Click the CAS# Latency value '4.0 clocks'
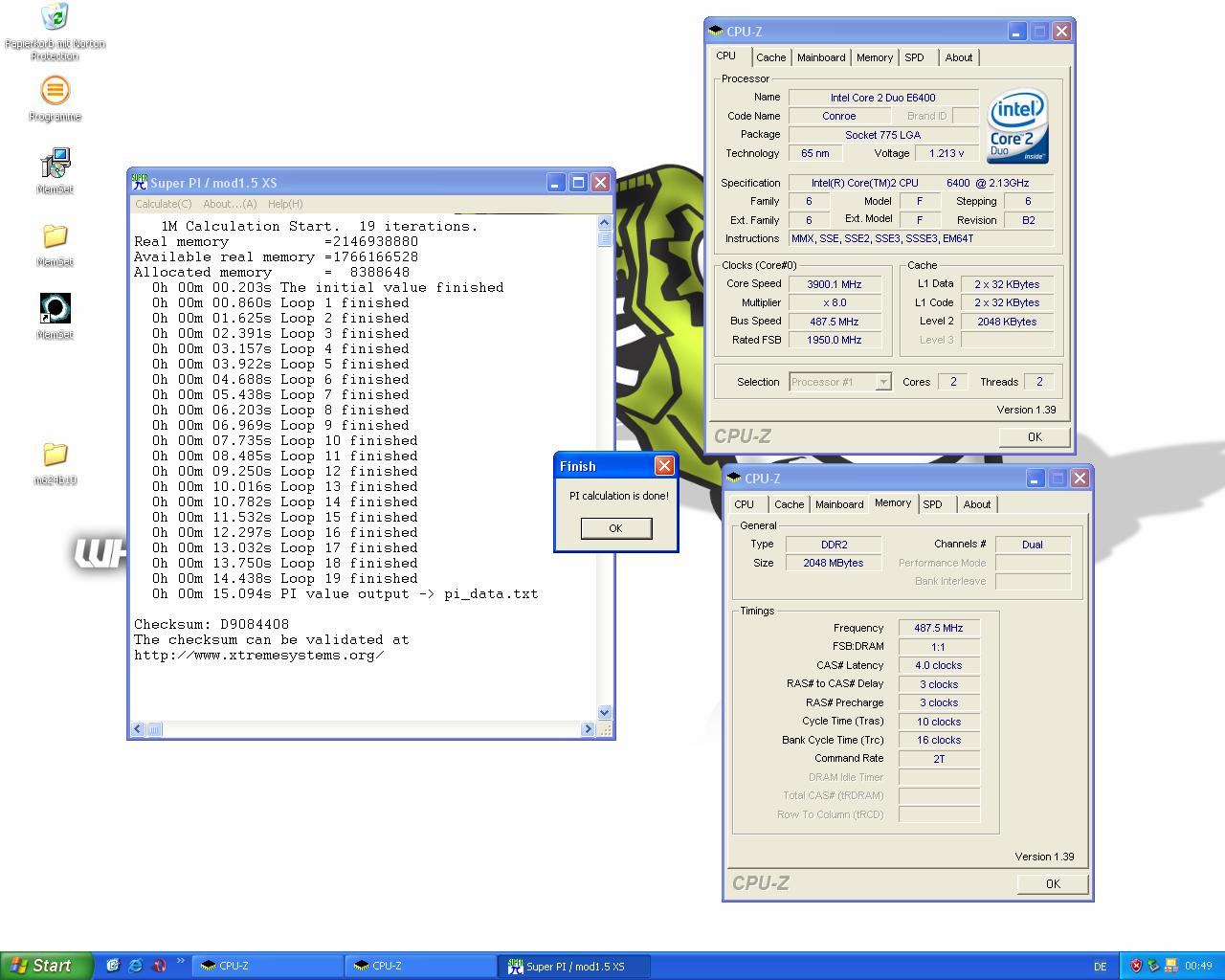The width and height of the screenshot is (1225, 980). (939, 665)
